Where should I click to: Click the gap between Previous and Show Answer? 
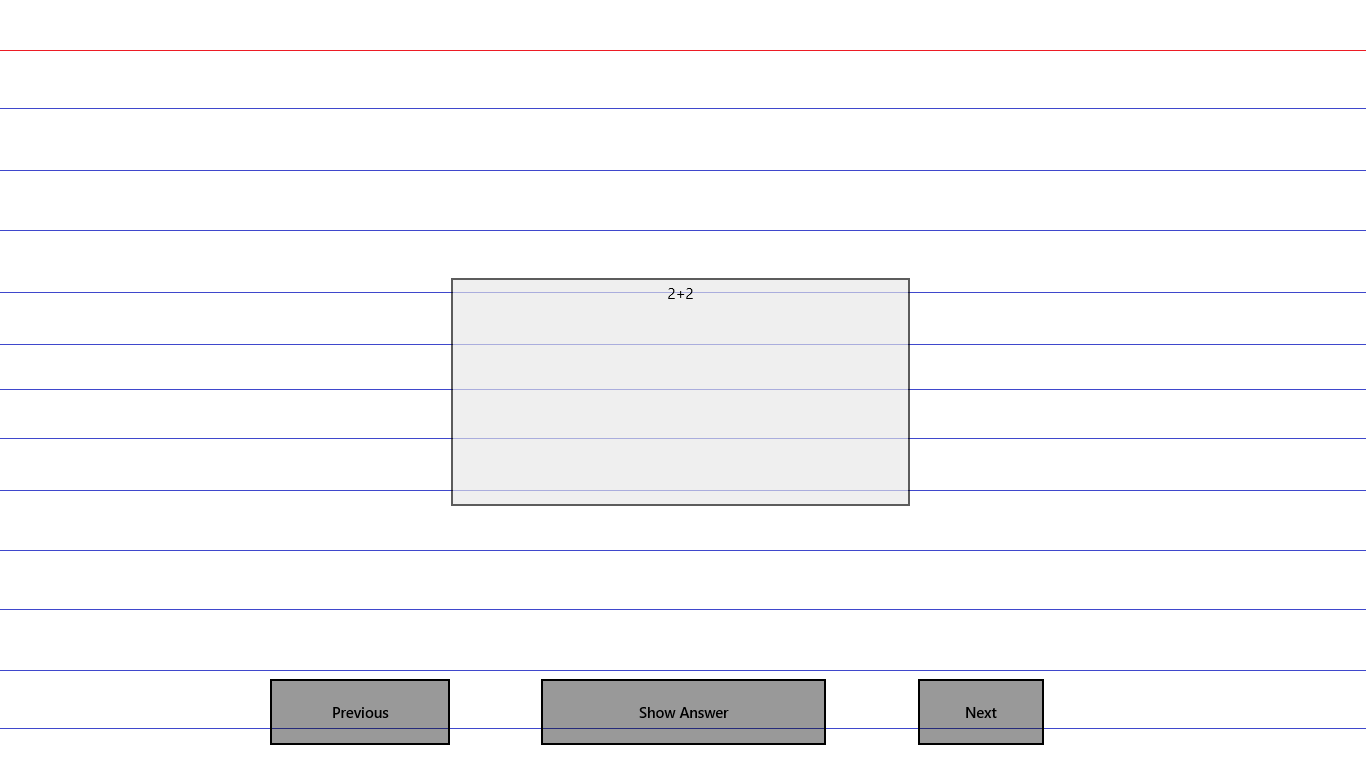[x=495, y=712]
